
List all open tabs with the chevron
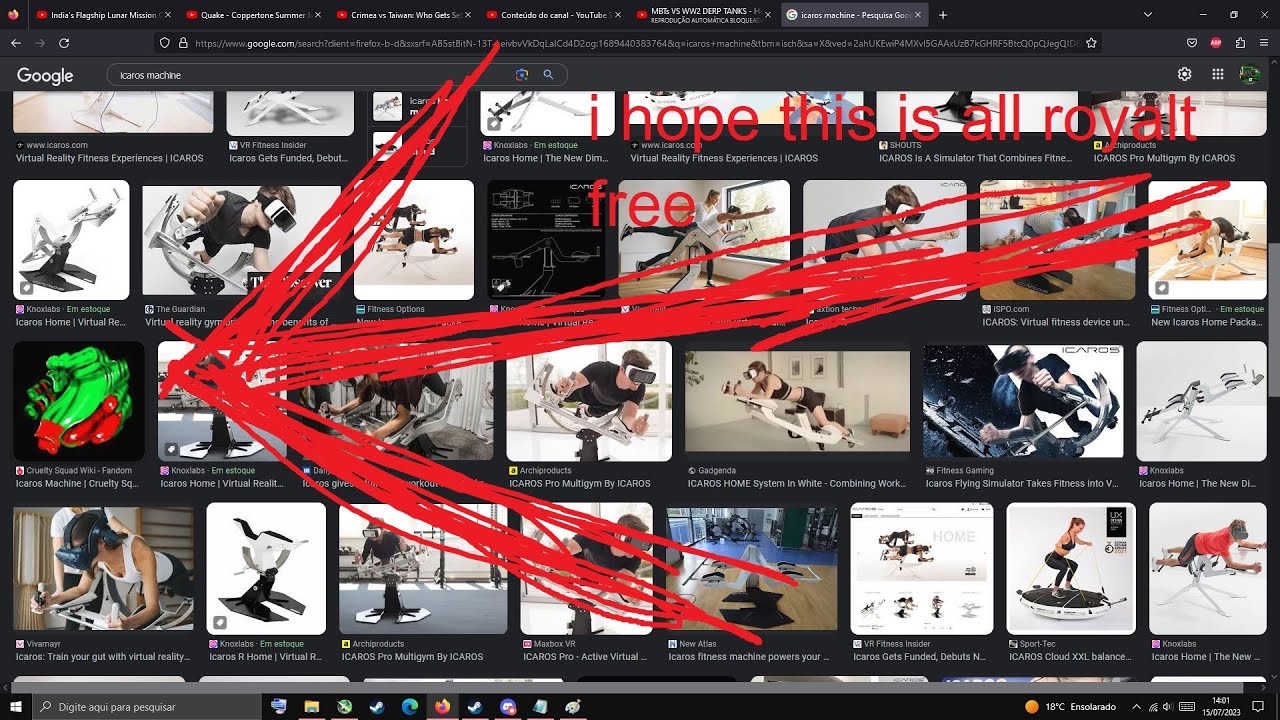click(x=1147, y=15)
